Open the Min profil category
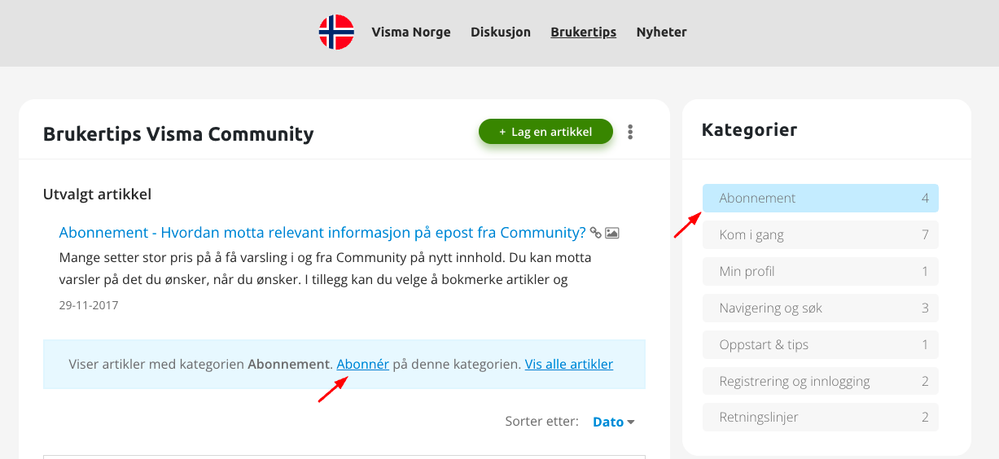 [821, 272]
